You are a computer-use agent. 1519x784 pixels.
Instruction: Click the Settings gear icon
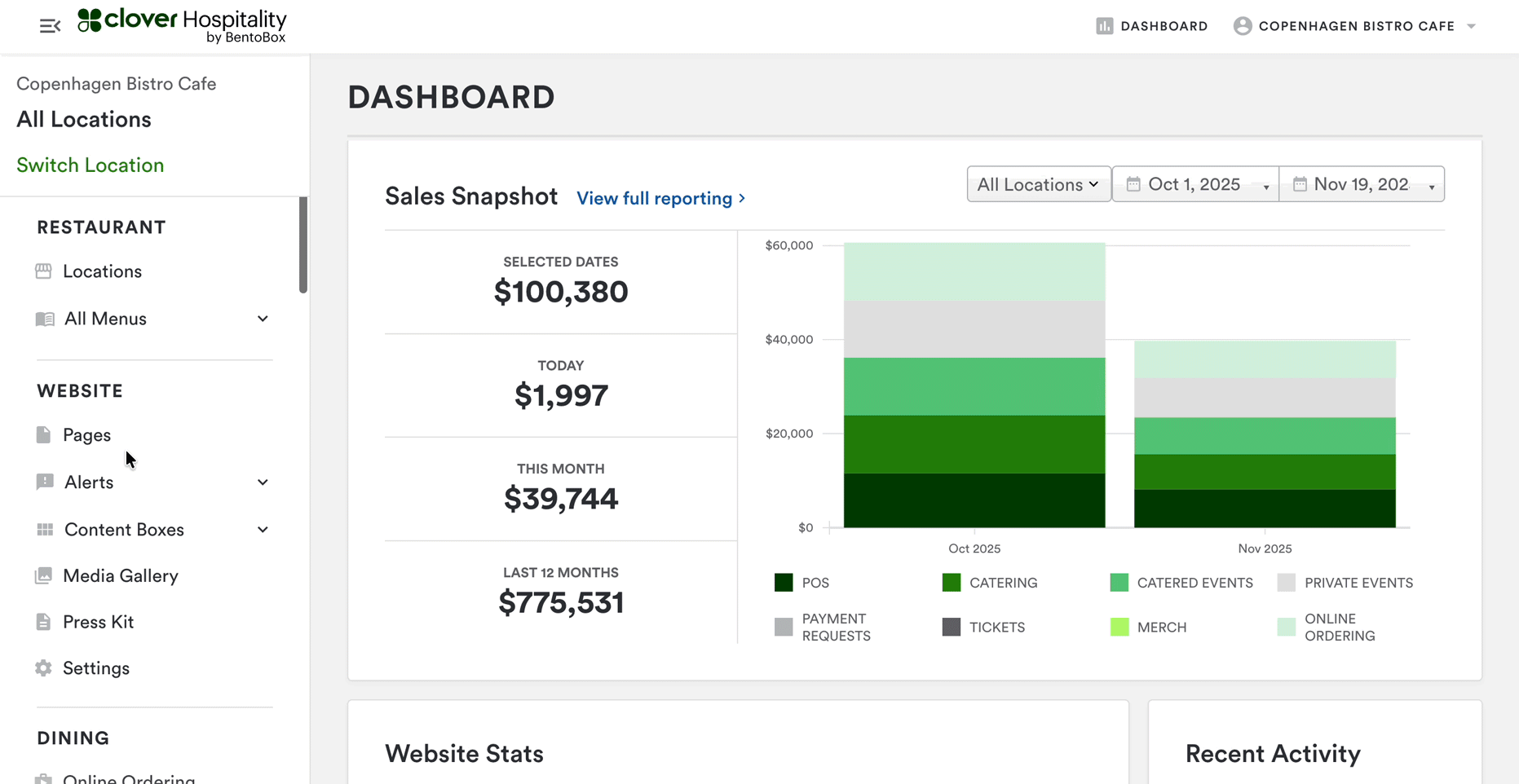pos(44,668)
